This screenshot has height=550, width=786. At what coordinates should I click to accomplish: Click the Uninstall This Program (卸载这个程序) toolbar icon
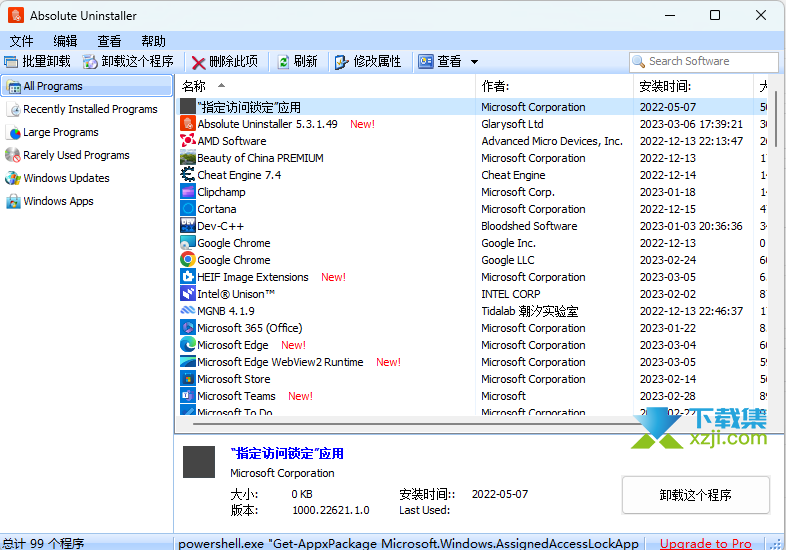click(90, 62)
